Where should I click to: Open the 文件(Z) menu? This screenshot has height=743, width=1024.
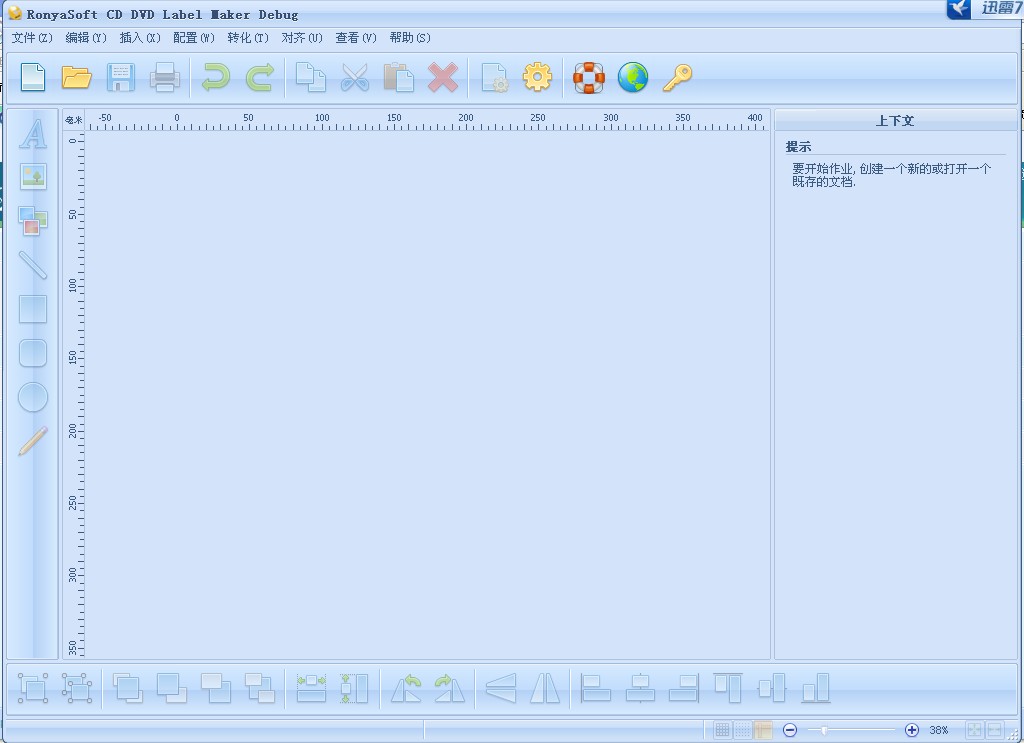pos(32,38)
